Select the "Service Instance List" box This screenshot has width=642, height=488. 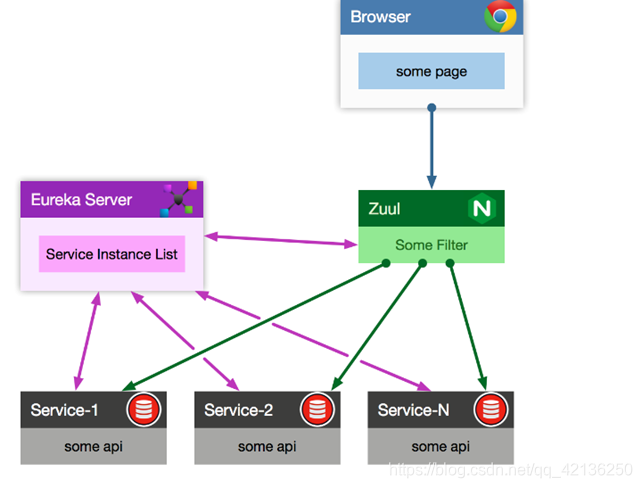point(112,254)
